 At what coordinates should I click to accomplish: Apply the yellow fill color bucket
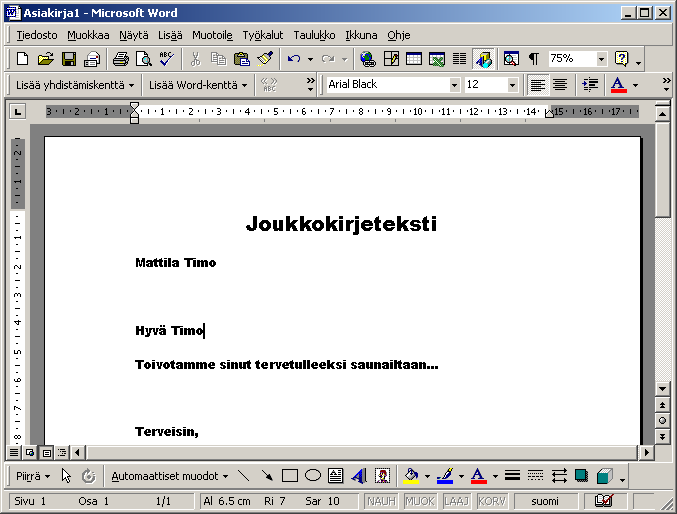point(411,476)
